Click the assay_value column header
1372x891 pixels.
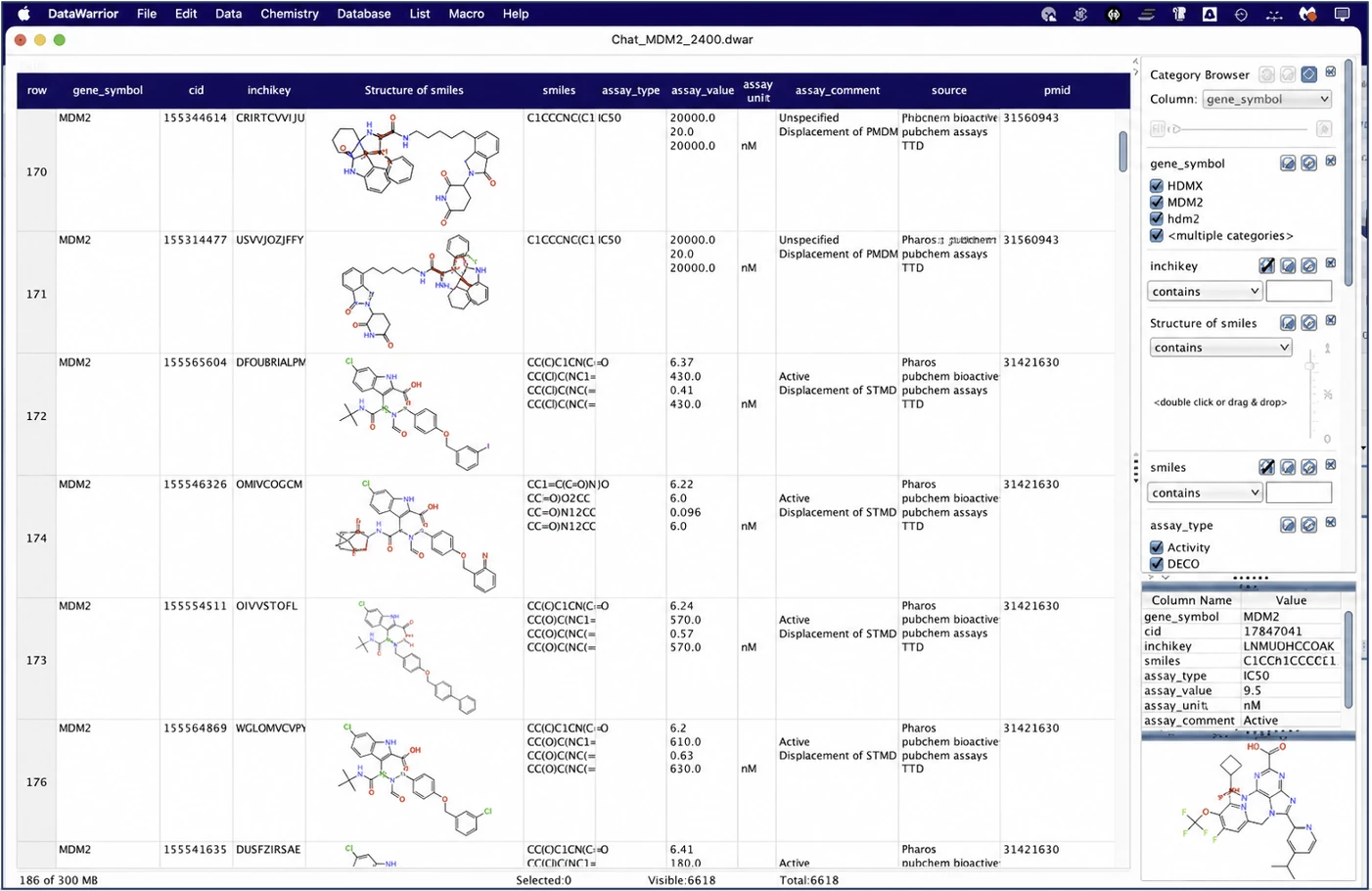[702, 90]
